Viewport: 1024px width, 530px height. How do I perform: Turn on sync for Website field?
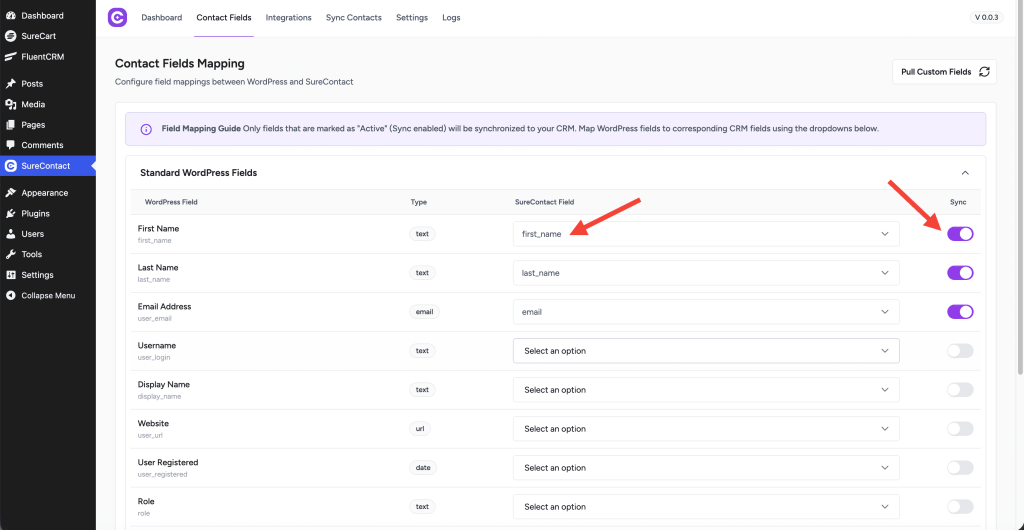(959, 429)
